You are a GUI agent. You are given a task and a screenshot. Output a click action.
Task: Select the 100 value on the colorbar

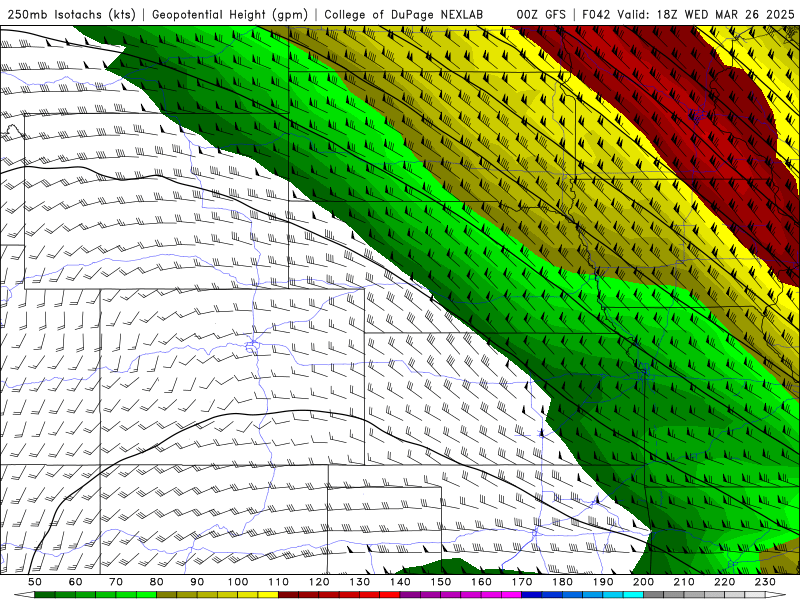(238, 582)
